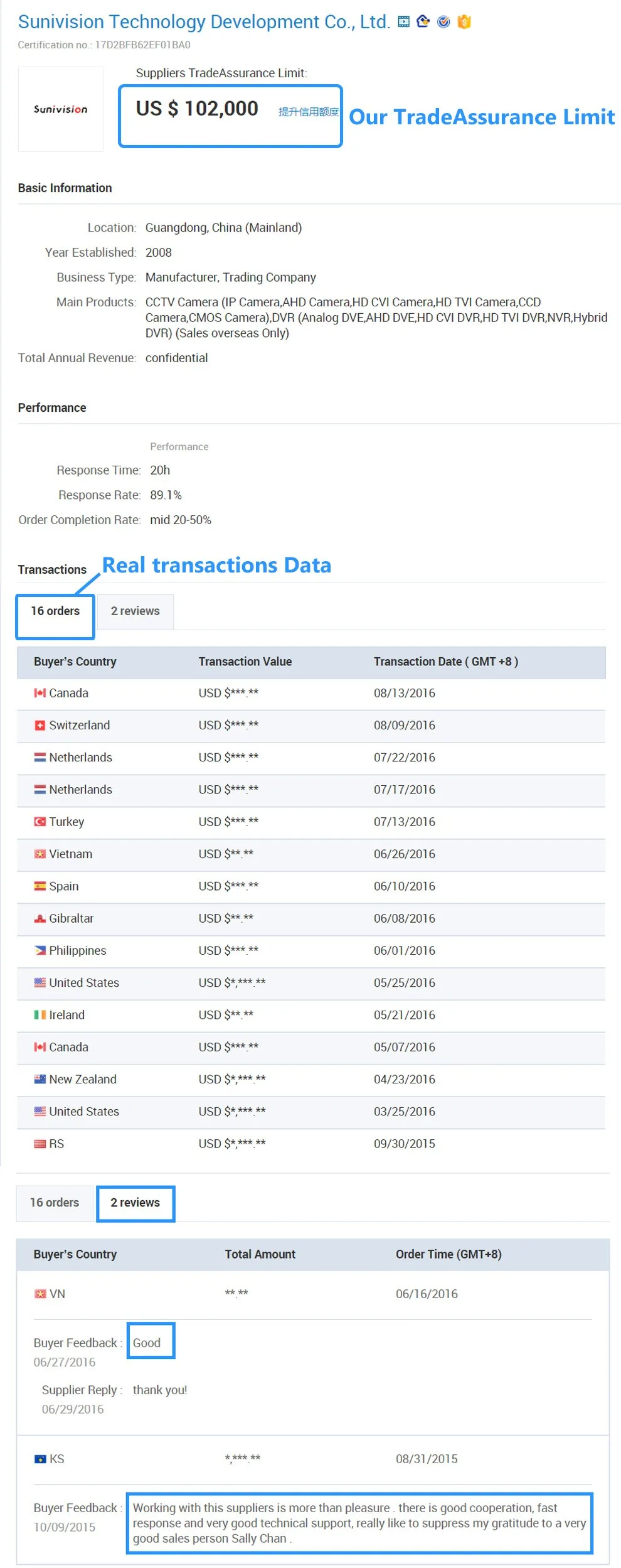Screen dimensions: 621x1568
Task: Click the Chinese credit limit upgrade link
Action: coord(309,112)
